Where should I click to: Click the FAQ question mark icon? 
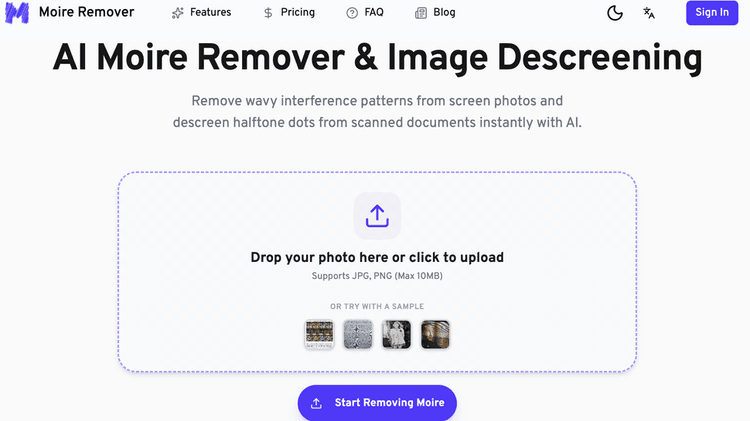pos(352,13)
